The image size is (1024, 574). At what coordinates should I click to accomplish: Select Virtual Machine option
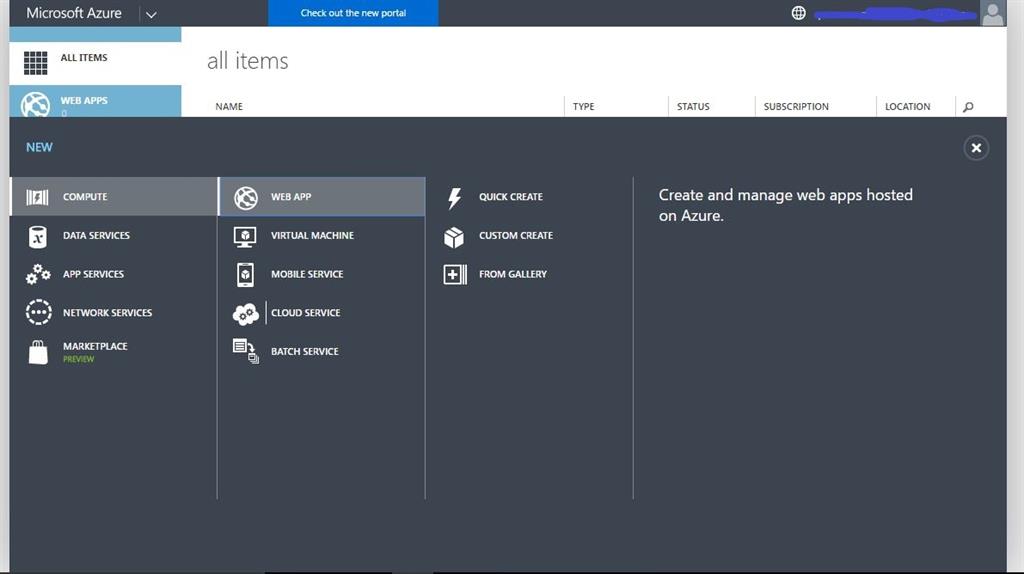(321, 235)
